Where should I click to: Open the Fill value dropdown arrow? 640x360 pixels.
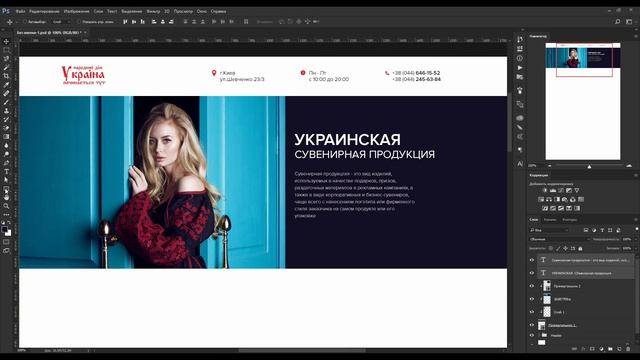coord(636,248)
